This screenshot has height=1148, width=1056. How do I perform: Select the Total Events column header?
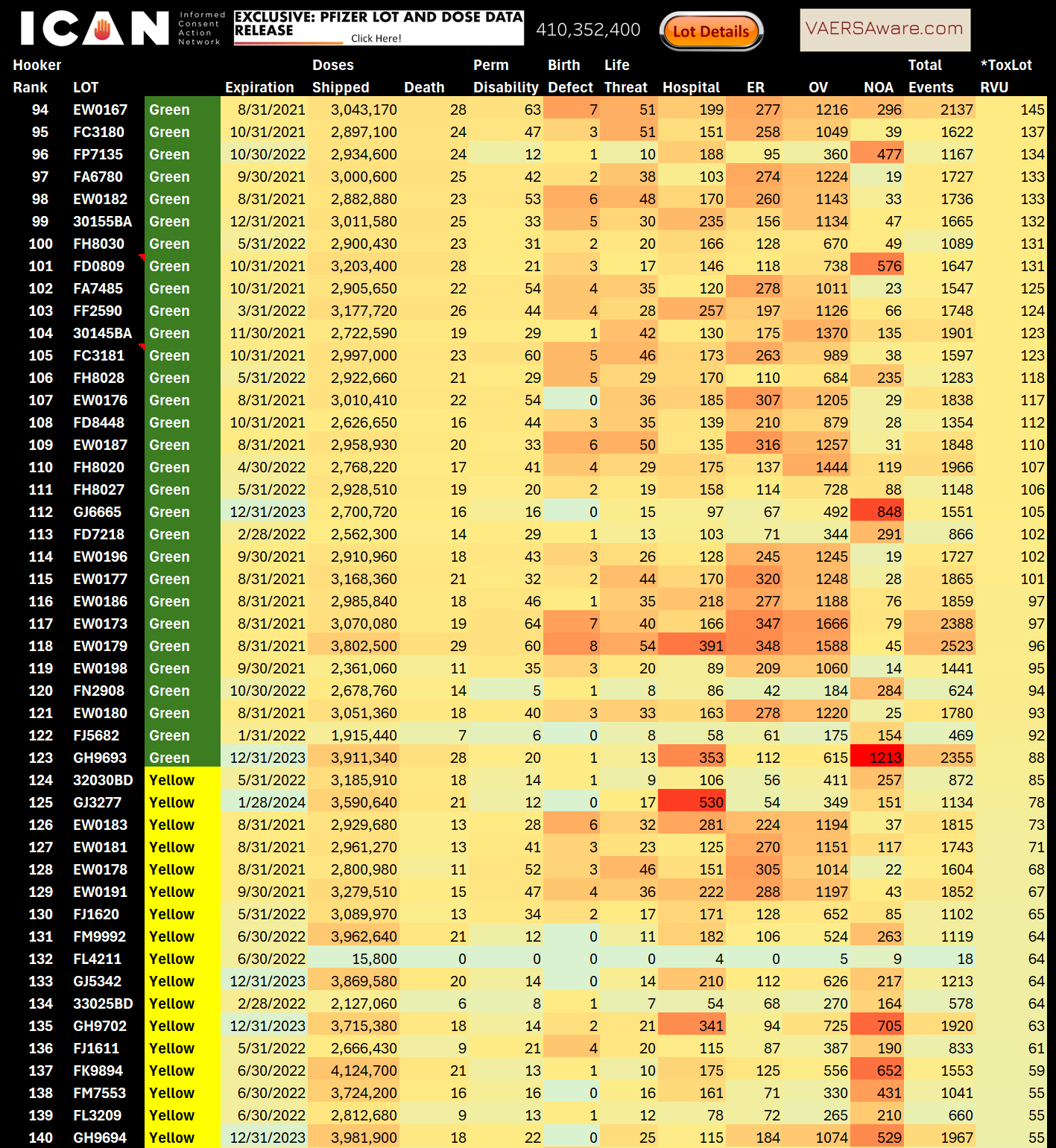pos(931,76)
